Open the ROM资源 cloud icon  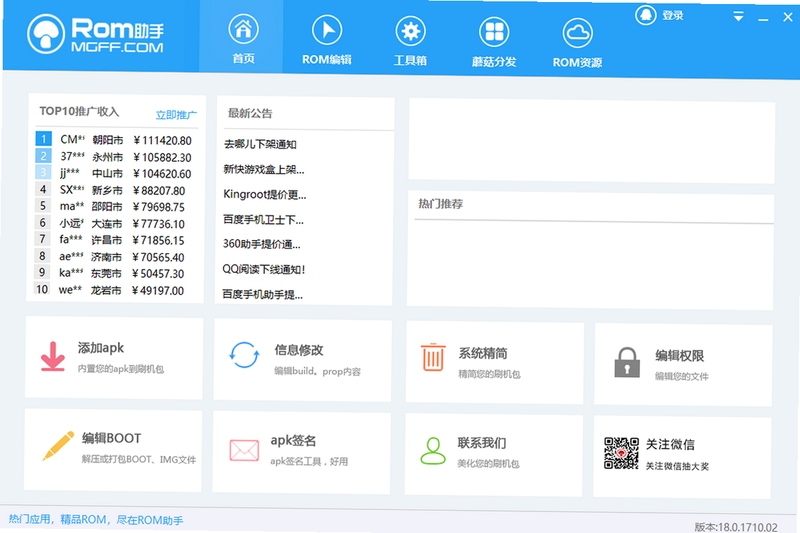[578, 33]
